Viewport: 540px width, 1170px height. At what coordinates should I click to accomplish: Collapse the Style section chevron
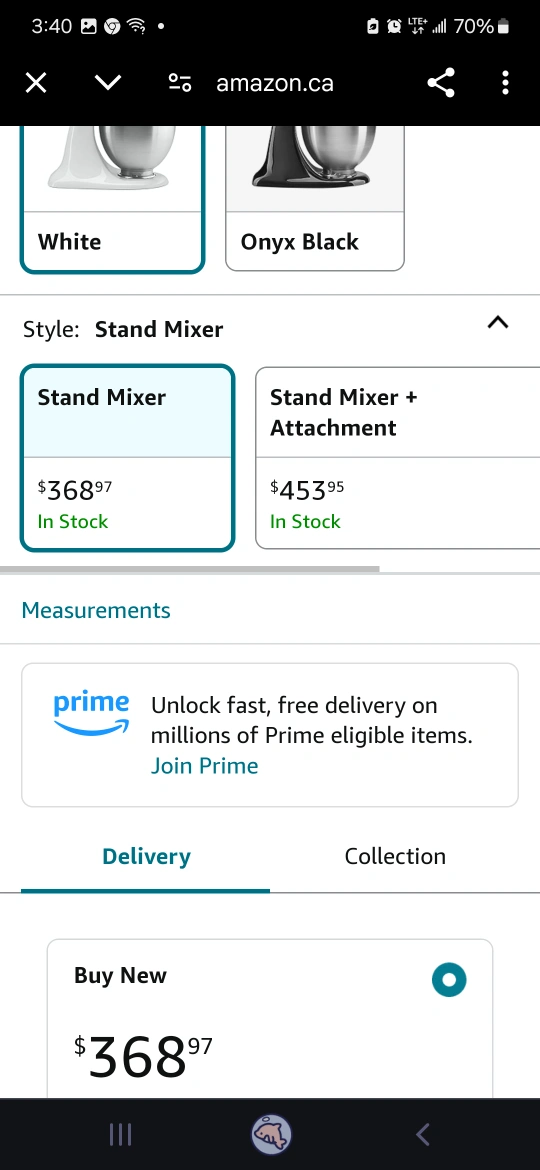point(497,322)
